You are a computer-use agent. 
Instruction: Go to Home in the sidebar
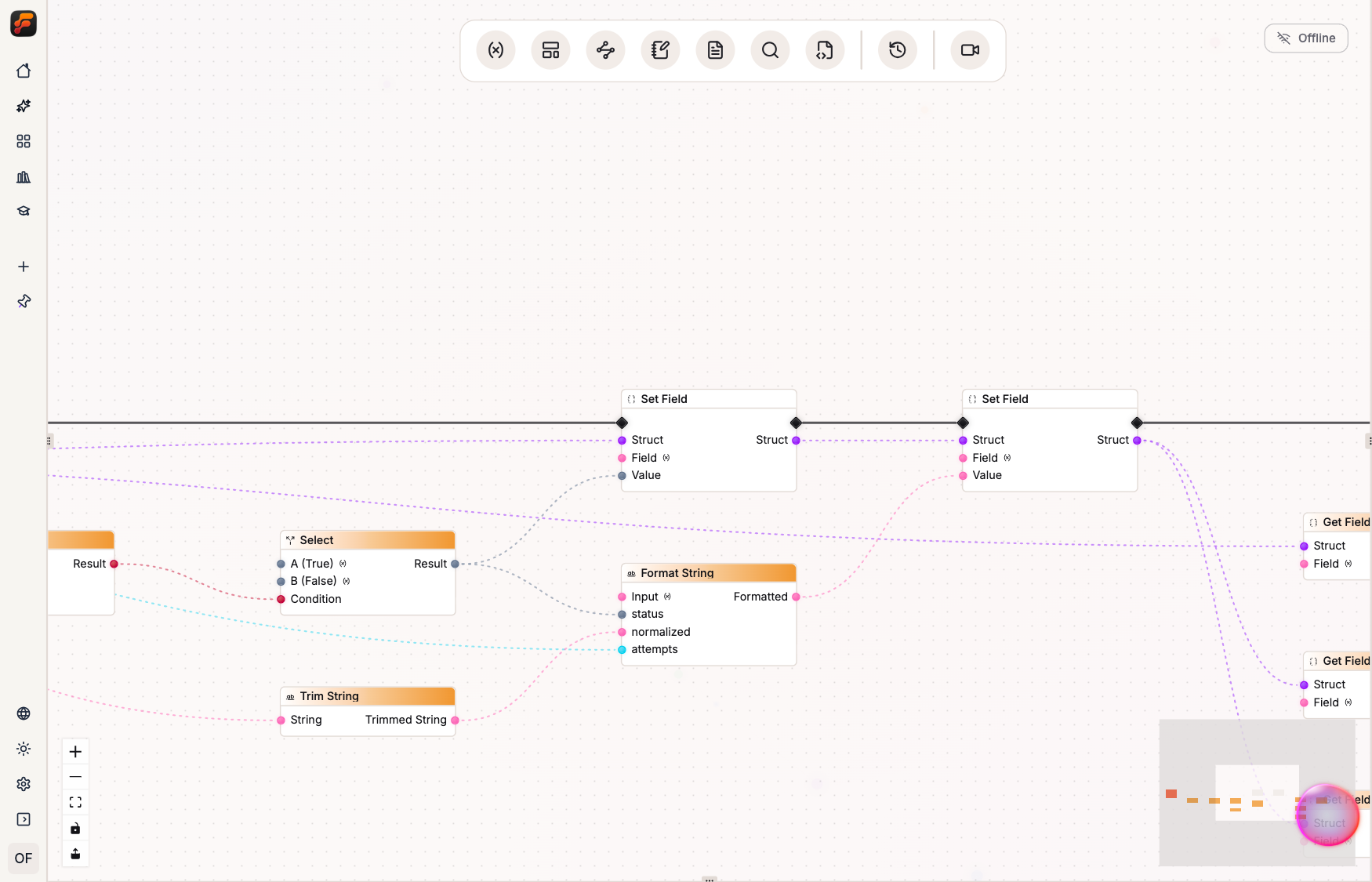click(24, 71)
